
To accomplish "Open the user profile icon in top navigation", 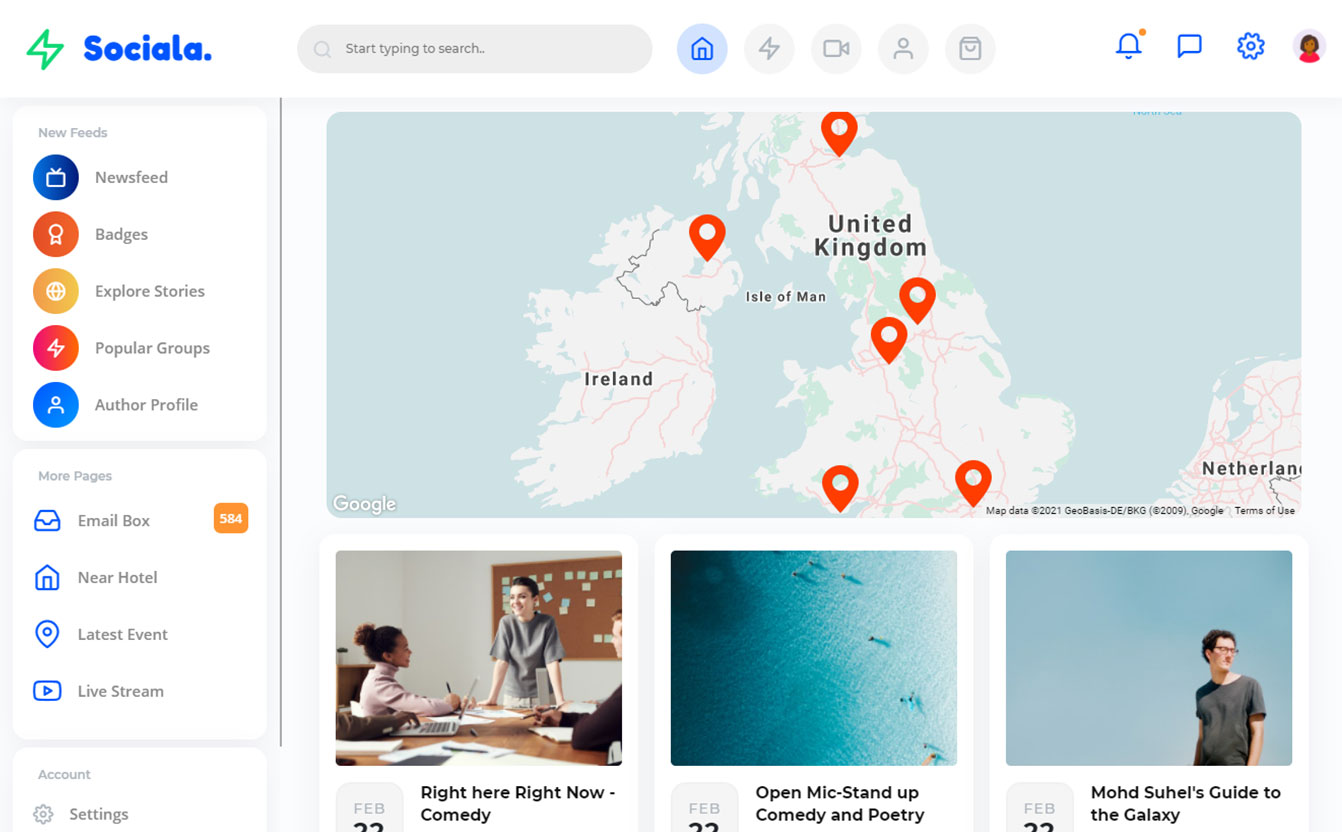I will pyautogui.click(x=903, y=49).
